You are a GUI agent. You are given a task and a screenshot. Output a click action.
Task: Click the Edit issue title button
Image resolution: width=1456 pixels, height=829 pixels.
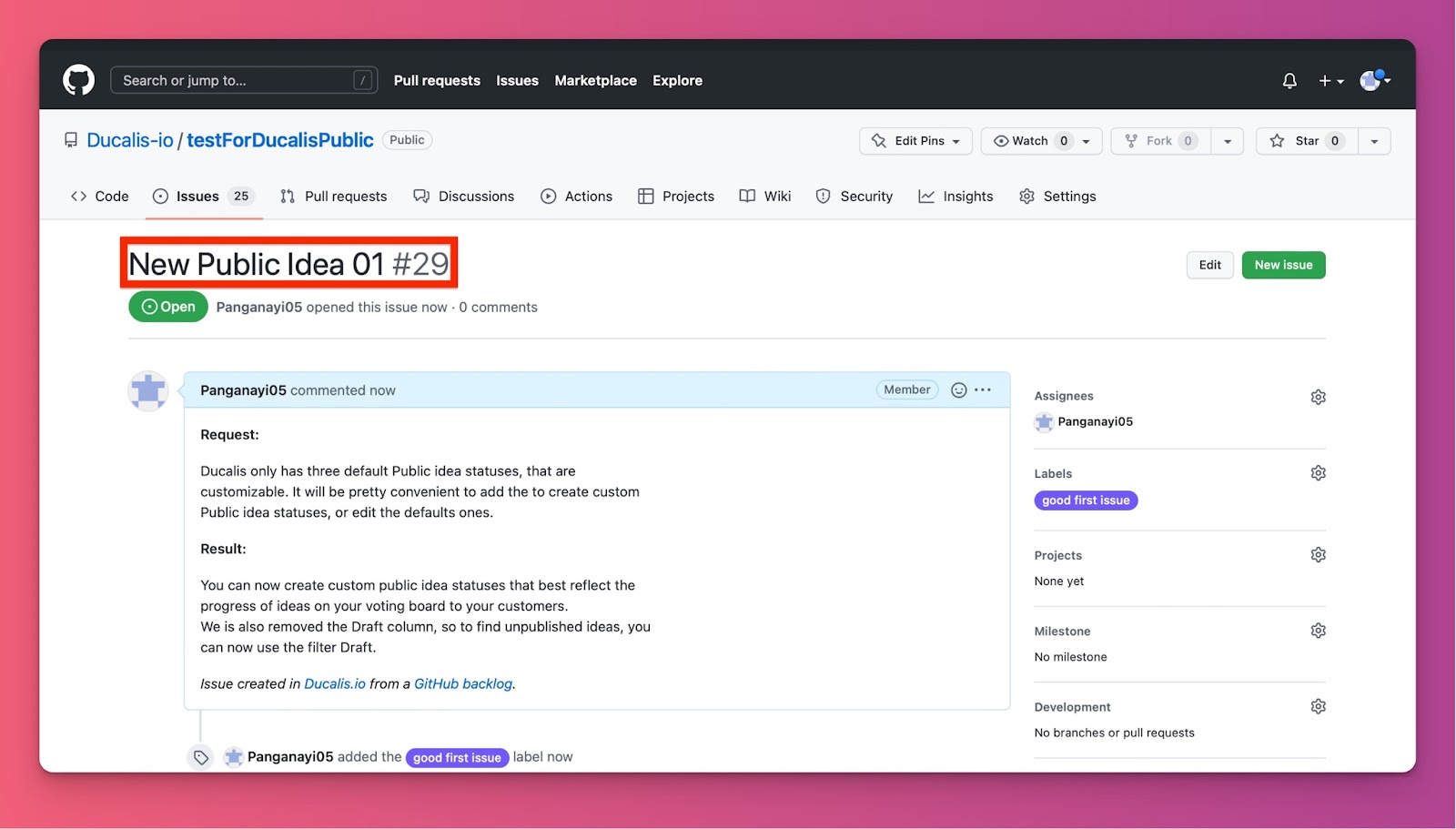point(1210,265)
